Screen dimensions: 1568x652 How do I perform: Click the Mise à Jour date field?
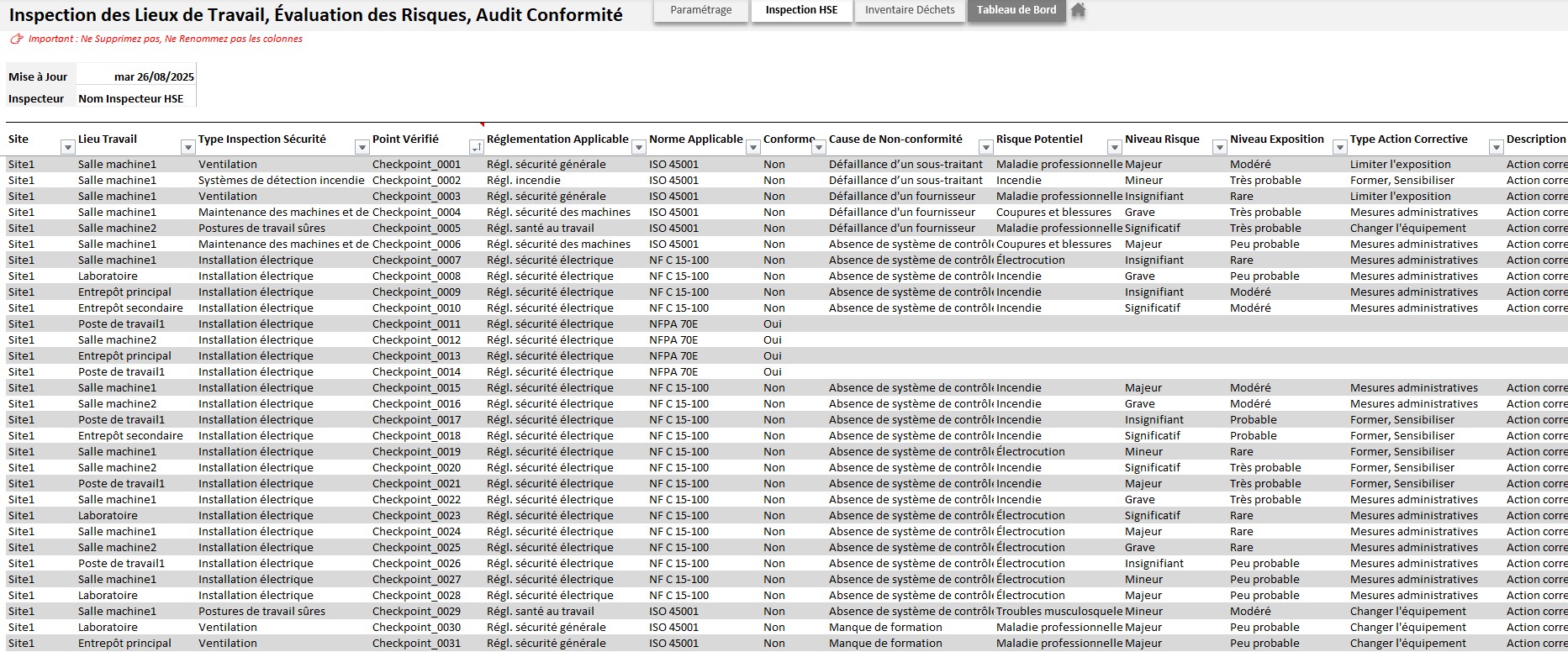[x=136, y=76]
